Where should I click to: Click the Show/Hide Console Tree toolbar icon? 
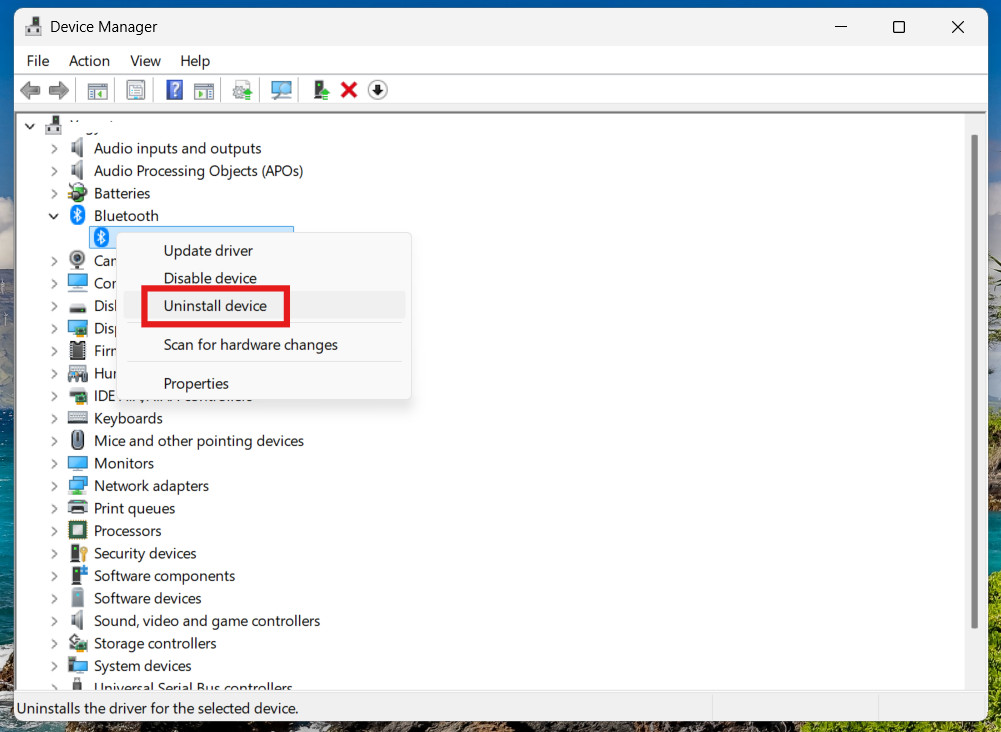(97, 90)
